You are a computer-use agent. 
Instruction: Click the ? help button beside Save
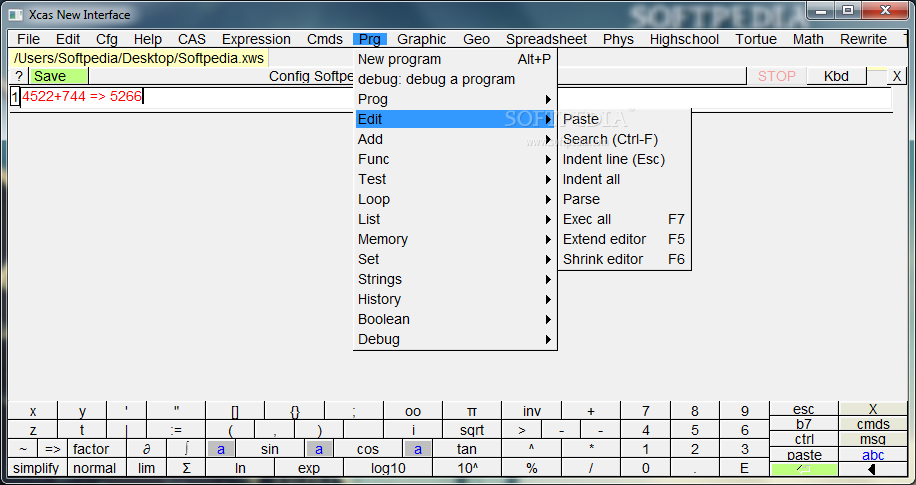19,76
